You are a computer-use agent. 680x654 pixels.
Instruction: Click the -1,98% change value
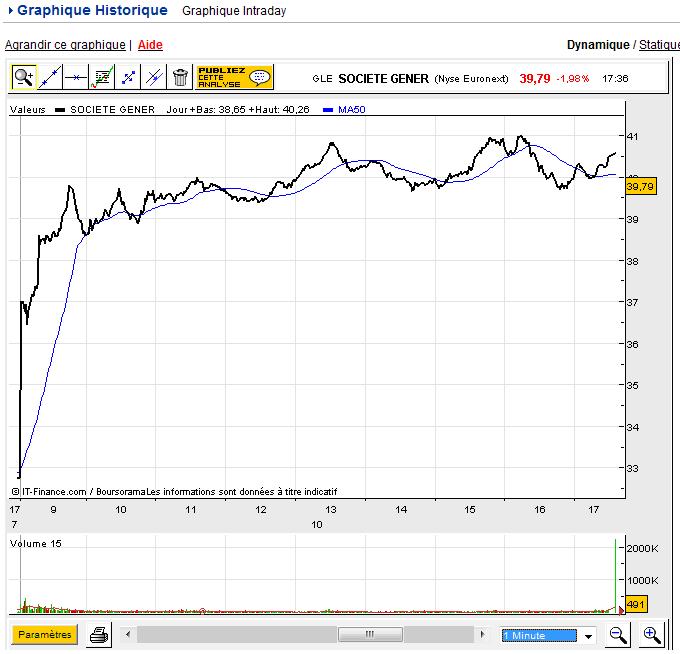click(572, 78)
